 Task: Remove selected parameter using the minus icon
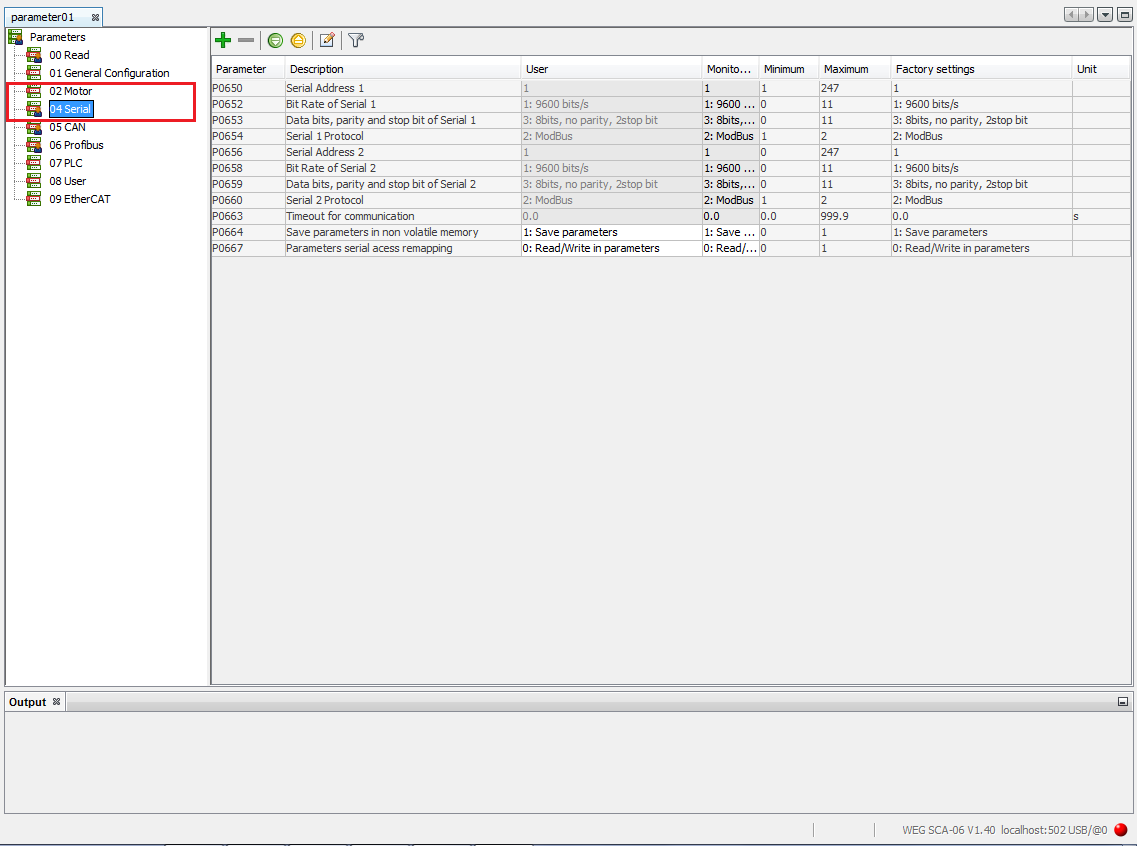click(x=246, y=40)
